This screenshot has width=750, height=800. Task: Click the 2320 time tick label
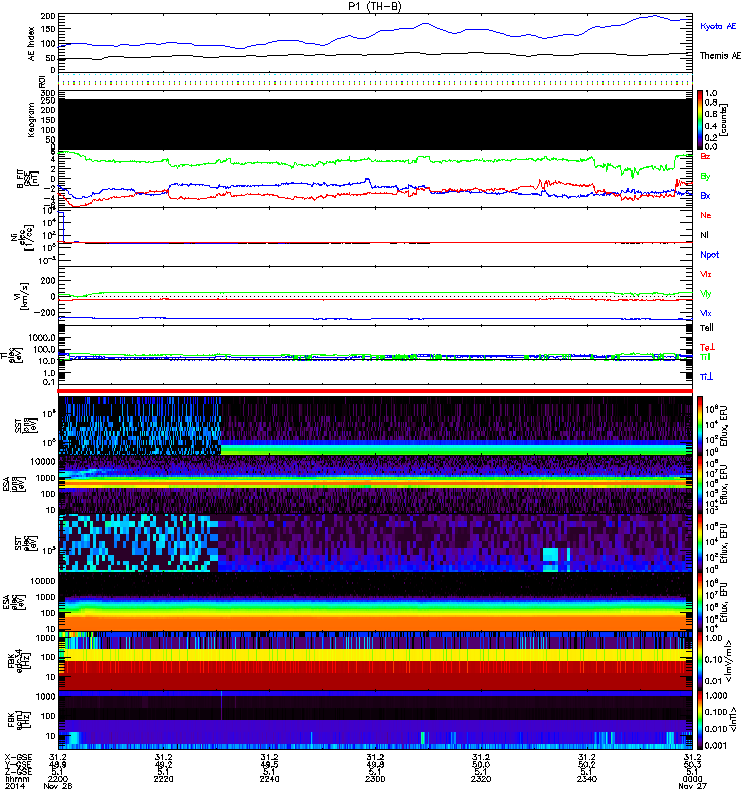coord(481,779)
